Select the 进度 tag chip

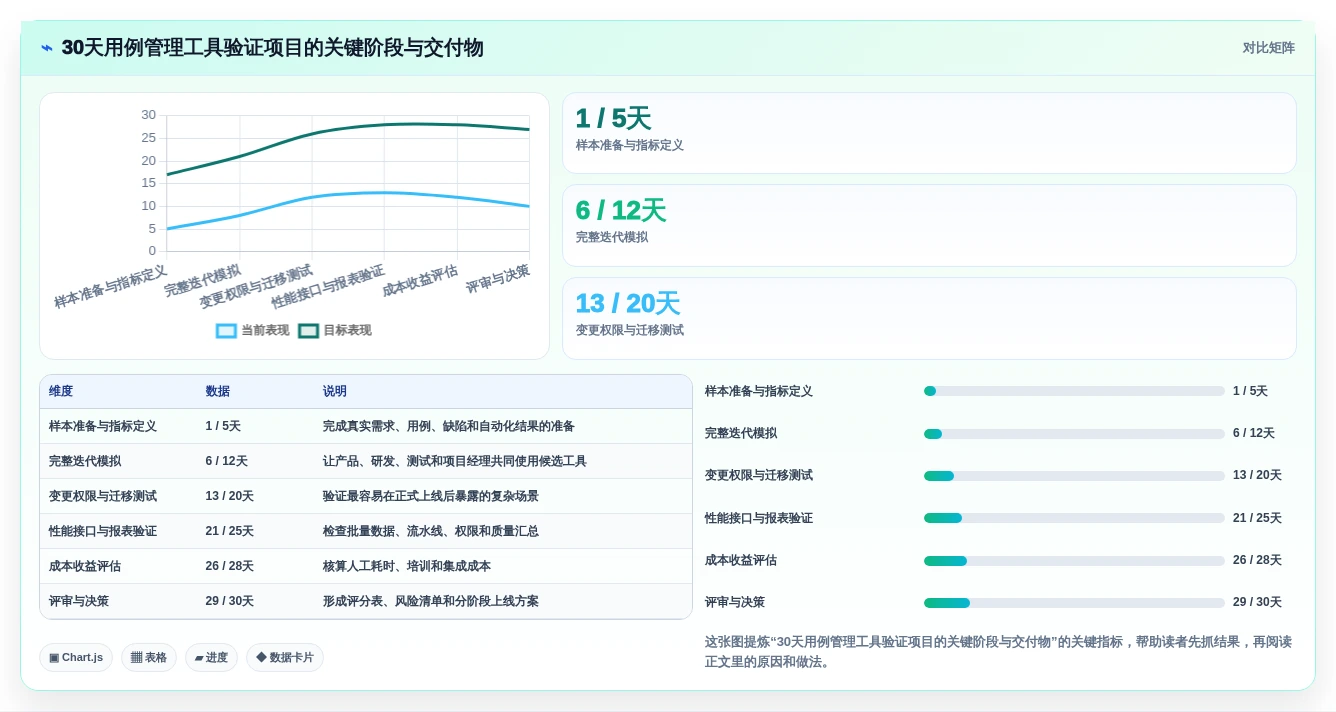coord(211,657)
